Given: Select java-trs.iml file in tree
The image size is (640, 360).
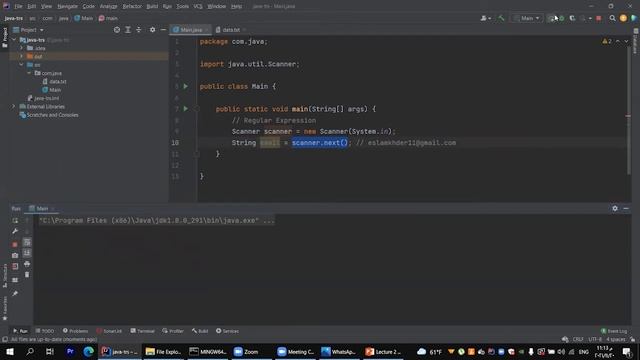Looking at the screenshot, I should click(x=43, y=98).
